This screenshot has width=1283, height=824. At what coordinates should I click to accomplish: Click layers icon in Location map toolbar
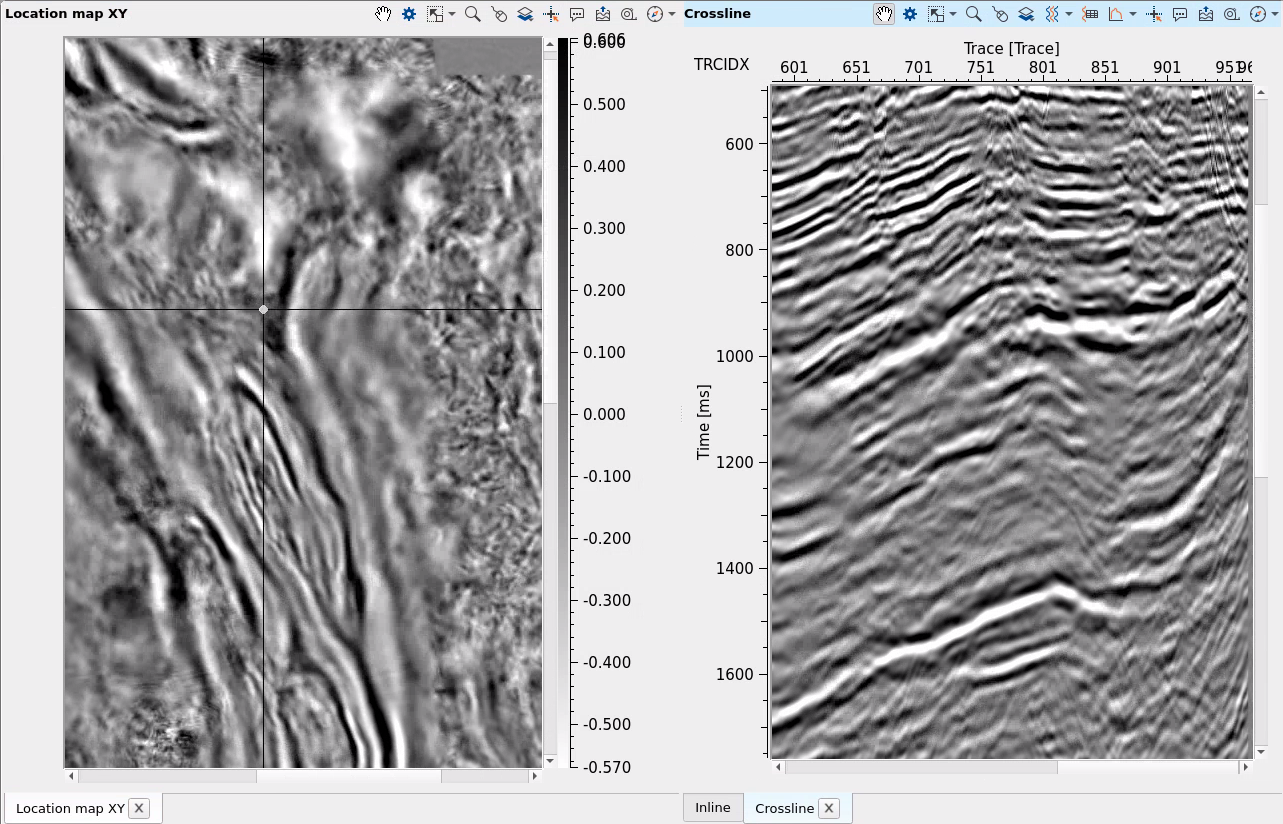coord(525,14)
